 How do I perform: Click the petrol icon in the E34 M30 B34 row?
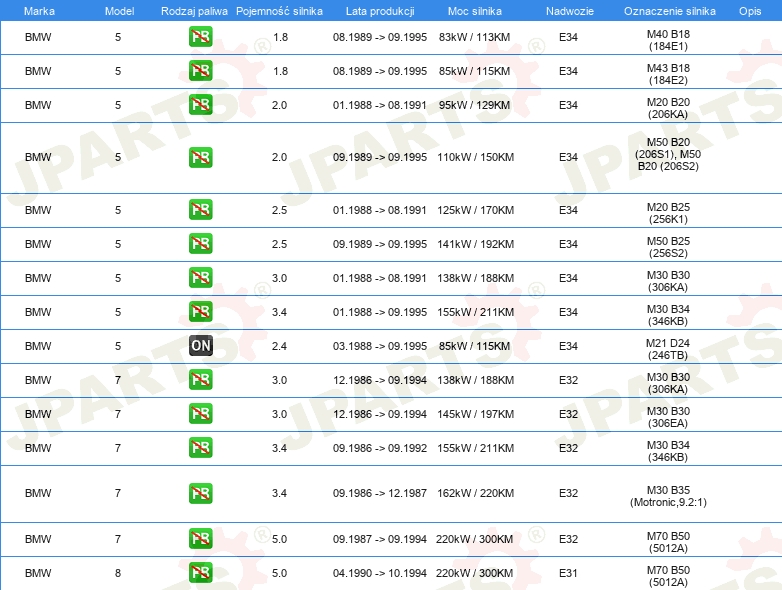pos(200,311)
